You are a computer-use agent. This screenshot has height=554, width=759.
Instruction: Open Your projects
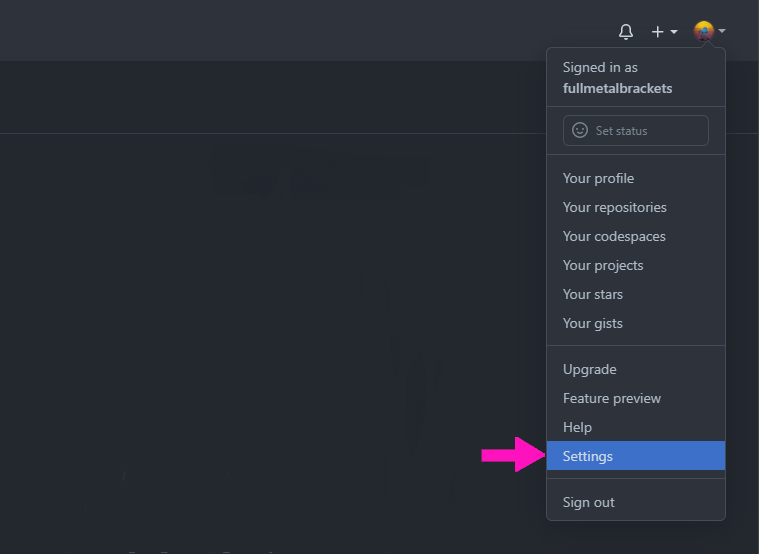tap(636, 265)
